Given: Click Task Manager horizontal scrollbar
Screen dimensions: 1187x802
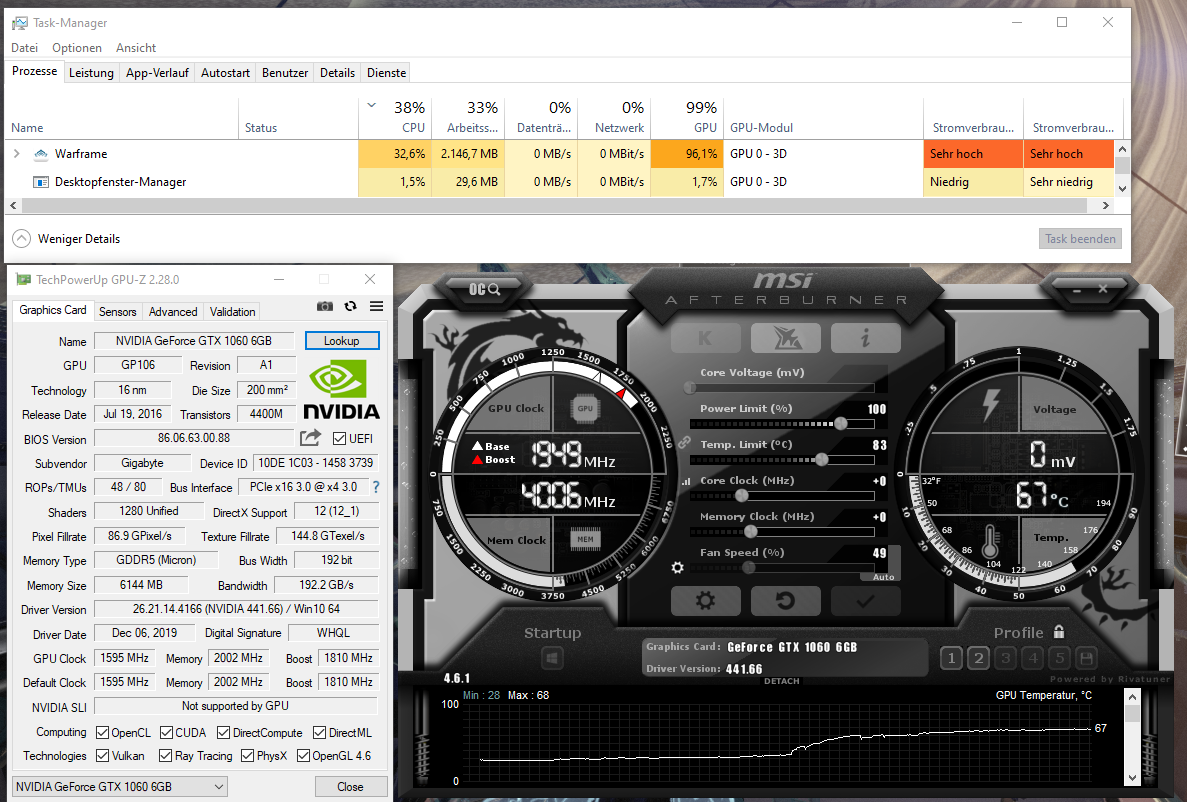Looking at the screenshot, I should (x=555, y=205).
